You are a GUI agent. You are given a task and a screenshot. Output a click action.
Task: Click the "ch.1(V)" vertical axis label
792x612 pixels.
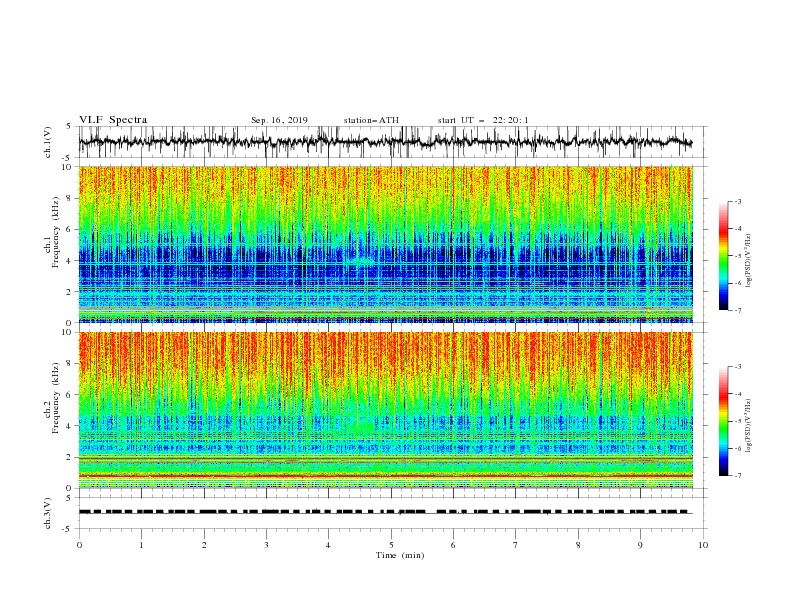(48, 142)
